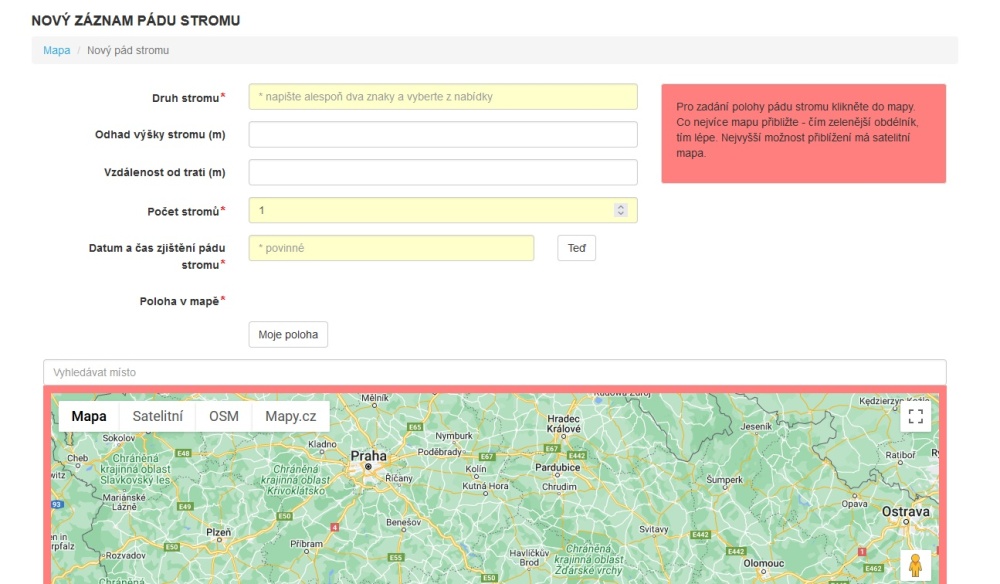The image size is (1000, 584).
Task: Click the Praha city marker on map
Action: (x=368, y=466)
